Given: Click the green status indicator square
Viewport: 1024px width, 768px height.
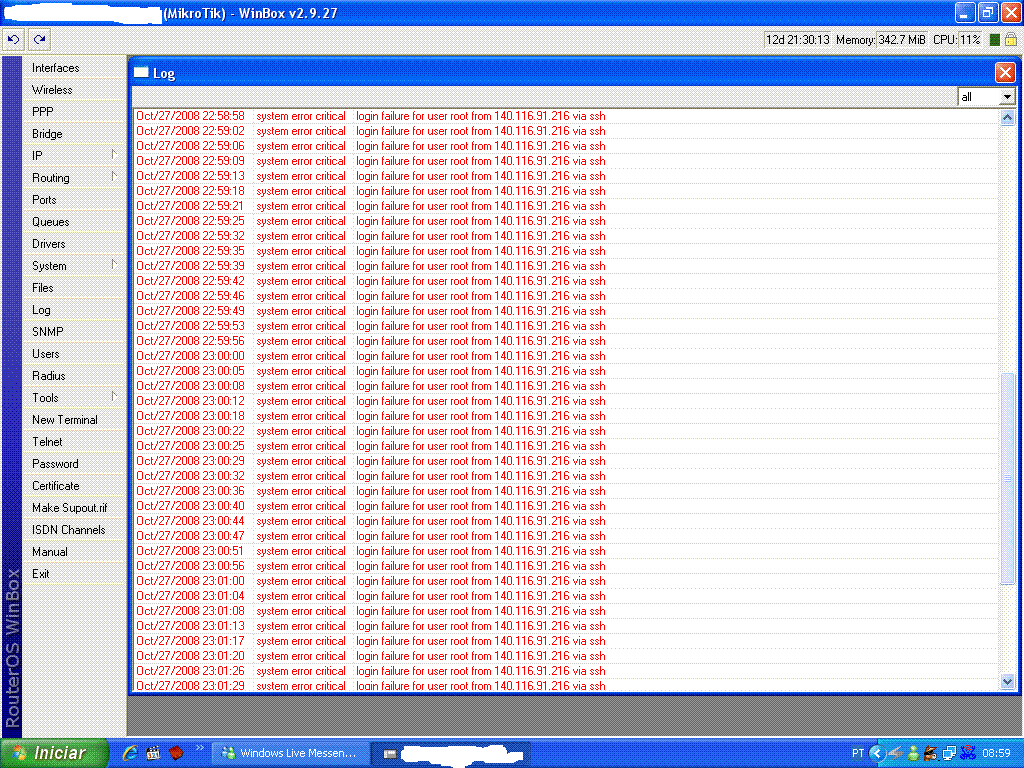Looking at the screenshot, I should [x=995, y=40].
